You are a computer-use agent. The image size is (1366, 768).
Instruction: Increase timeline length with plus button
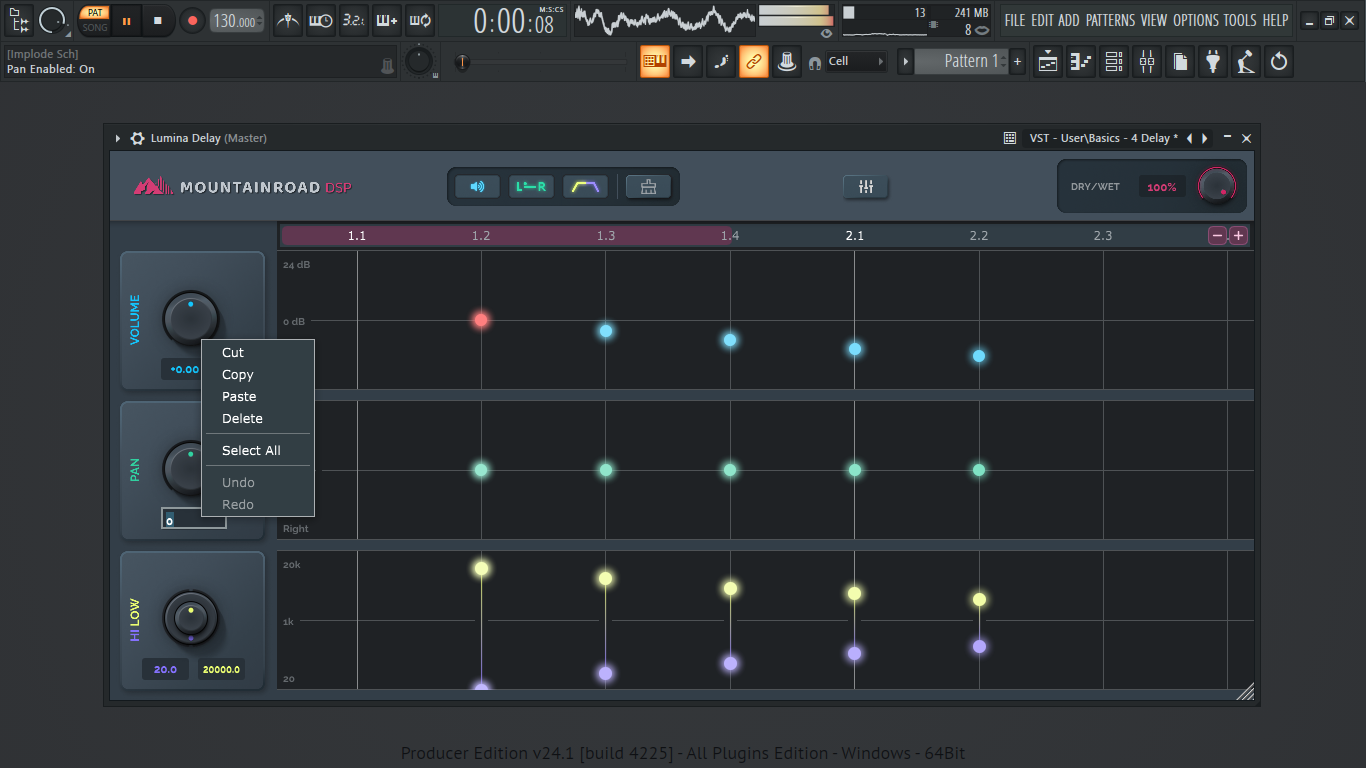1238,236
